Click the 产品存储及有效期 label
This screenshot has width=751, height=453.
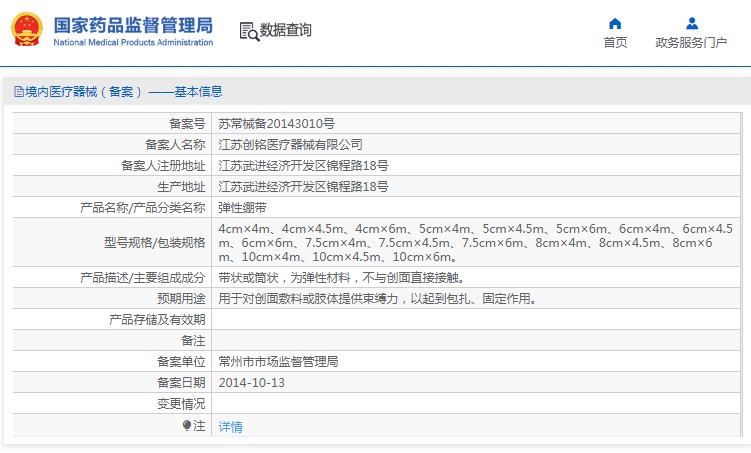point(157,320)
